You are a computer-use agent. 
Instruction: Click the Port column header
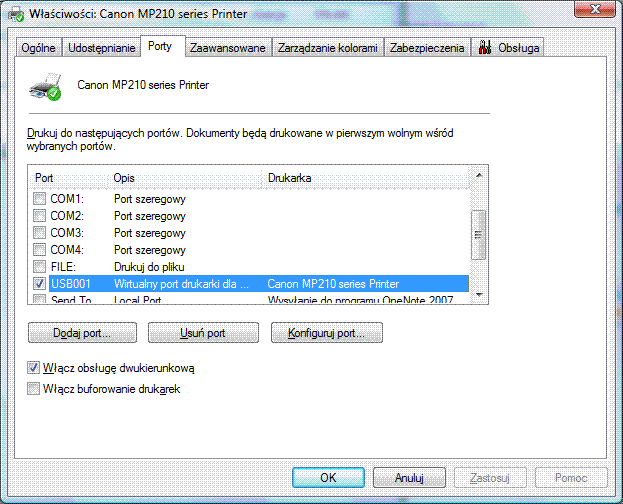pyautogui.click(x=68, y=178)
